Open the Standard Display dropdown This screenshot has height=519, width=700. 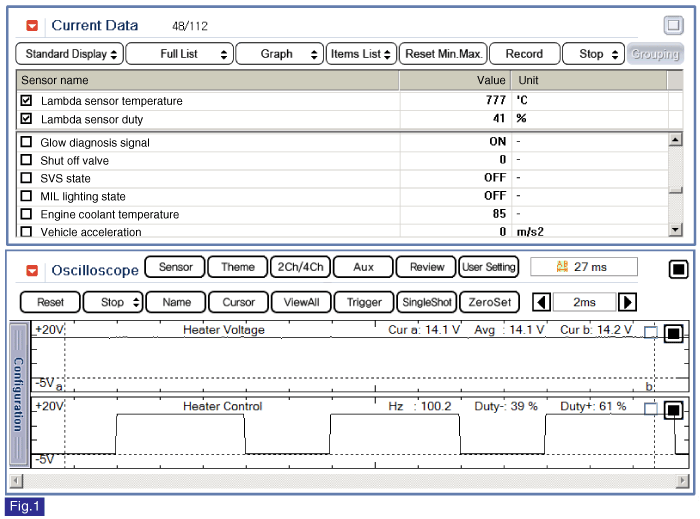[x=70, y=54]
